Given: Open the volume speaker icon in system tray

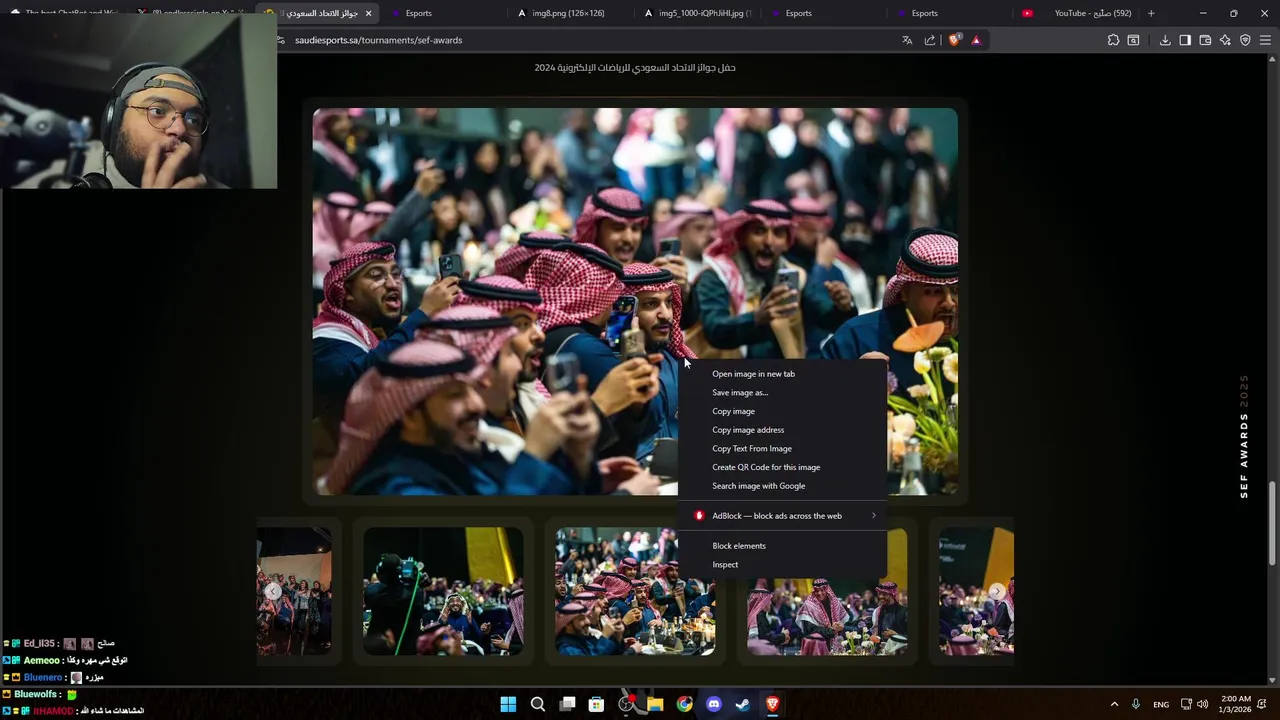Looking at the screenshot, I should [1202, 704].
